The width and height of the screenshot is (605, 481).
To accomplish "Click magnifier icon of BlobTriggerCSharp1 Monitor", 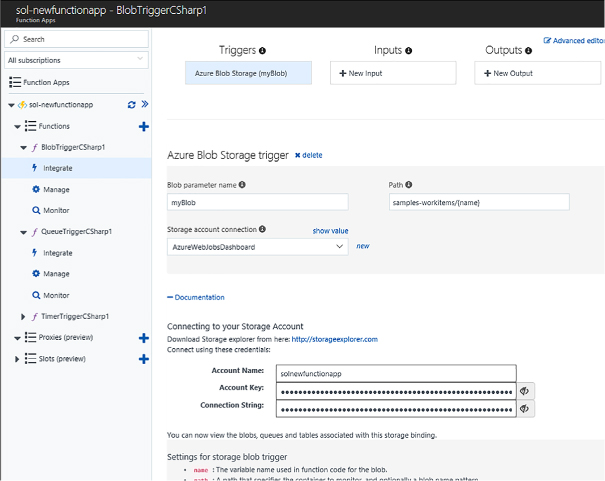I will [x=36, y=210].
